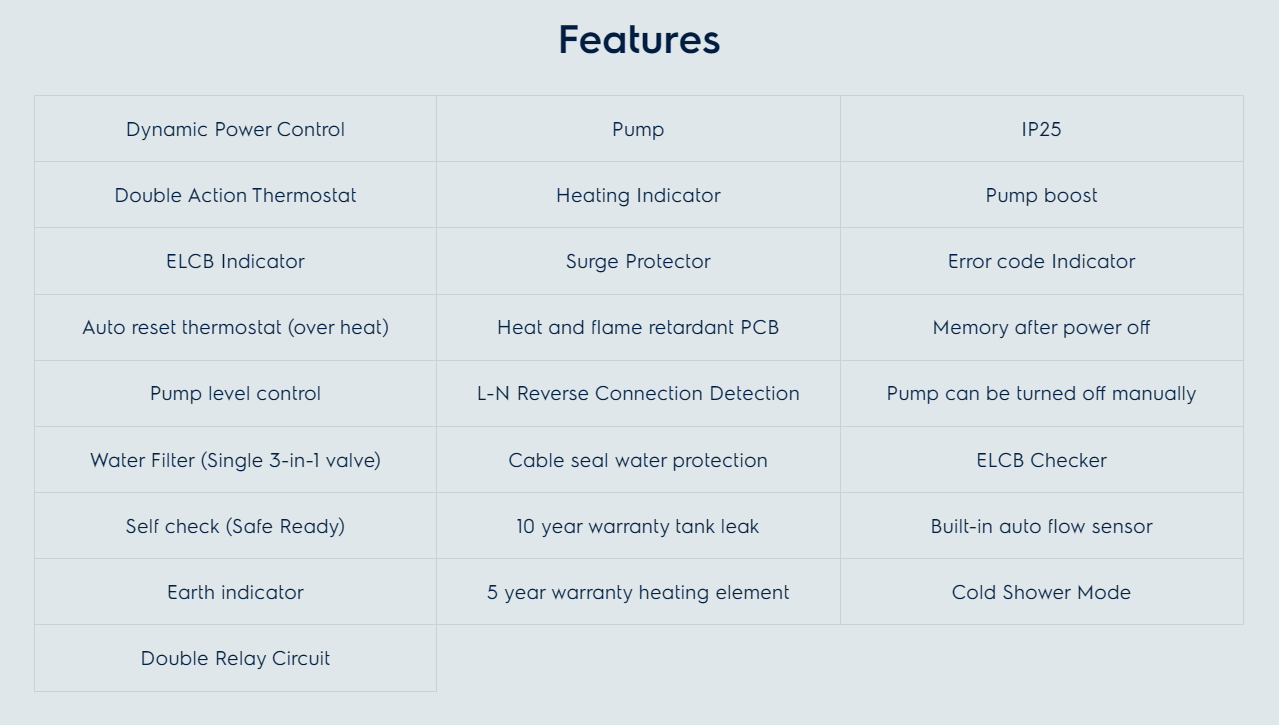
Task: Select L-N Reverse Connection Detection cell
Action: [x=638, y=394]
